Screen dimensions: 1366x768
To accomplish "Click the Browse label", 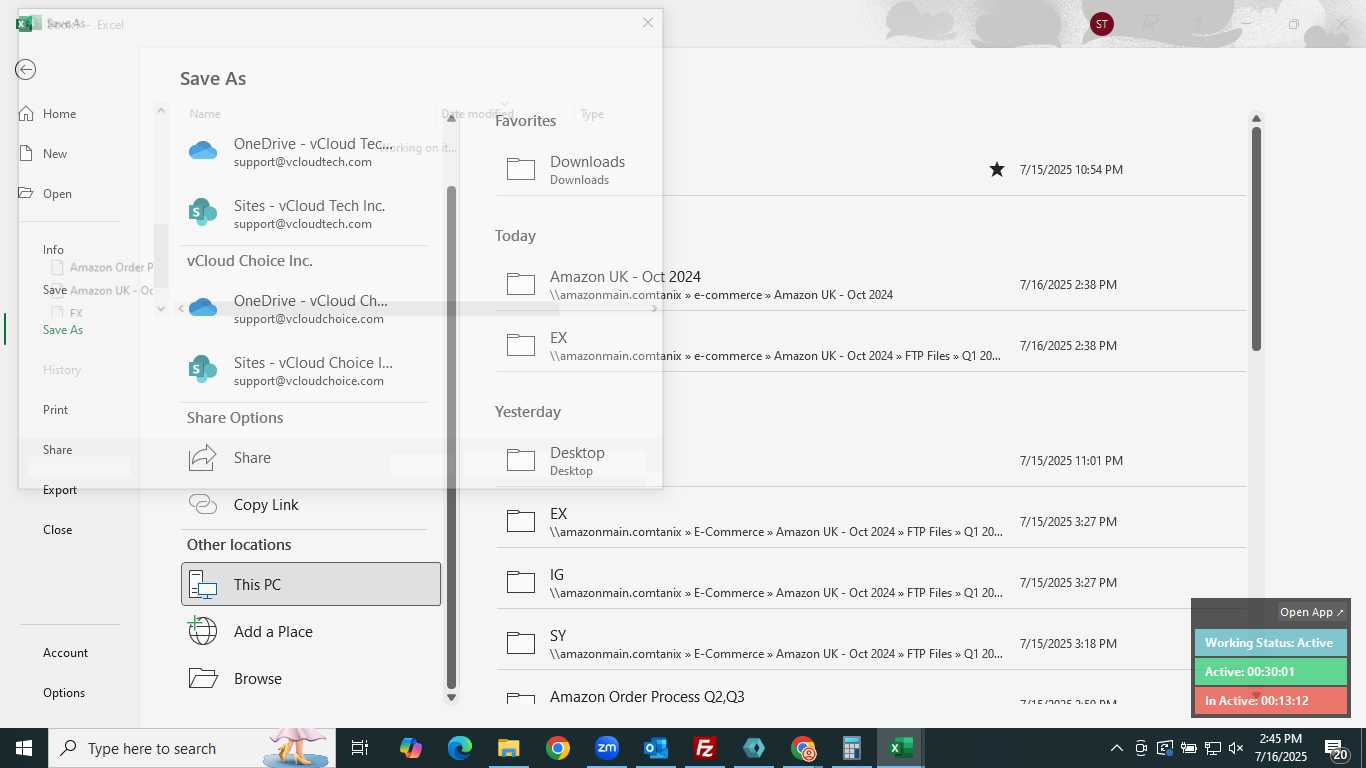I will coord(258,679).
